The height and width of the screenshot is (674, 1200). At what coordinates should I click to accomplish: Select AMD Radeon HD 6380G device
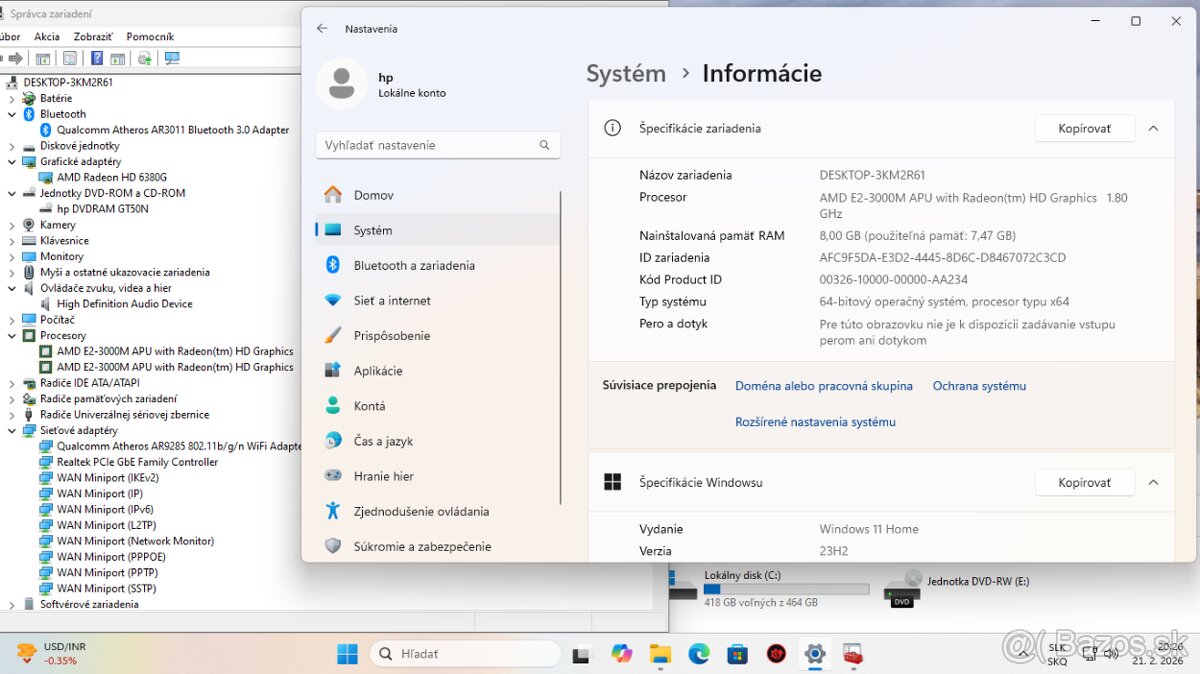112,177
